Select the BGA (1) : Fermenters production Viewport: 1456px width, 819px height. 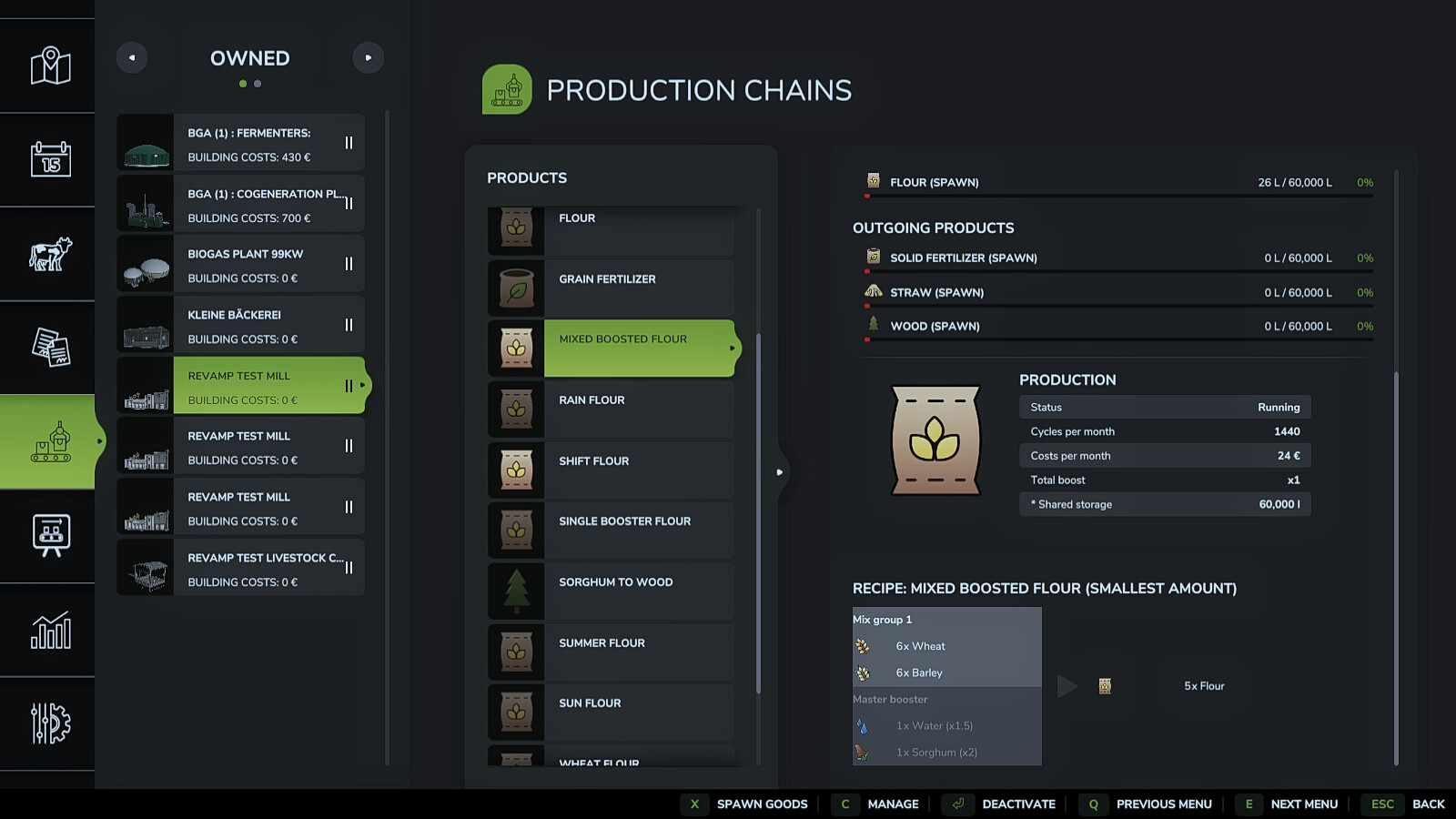[241, 143]
